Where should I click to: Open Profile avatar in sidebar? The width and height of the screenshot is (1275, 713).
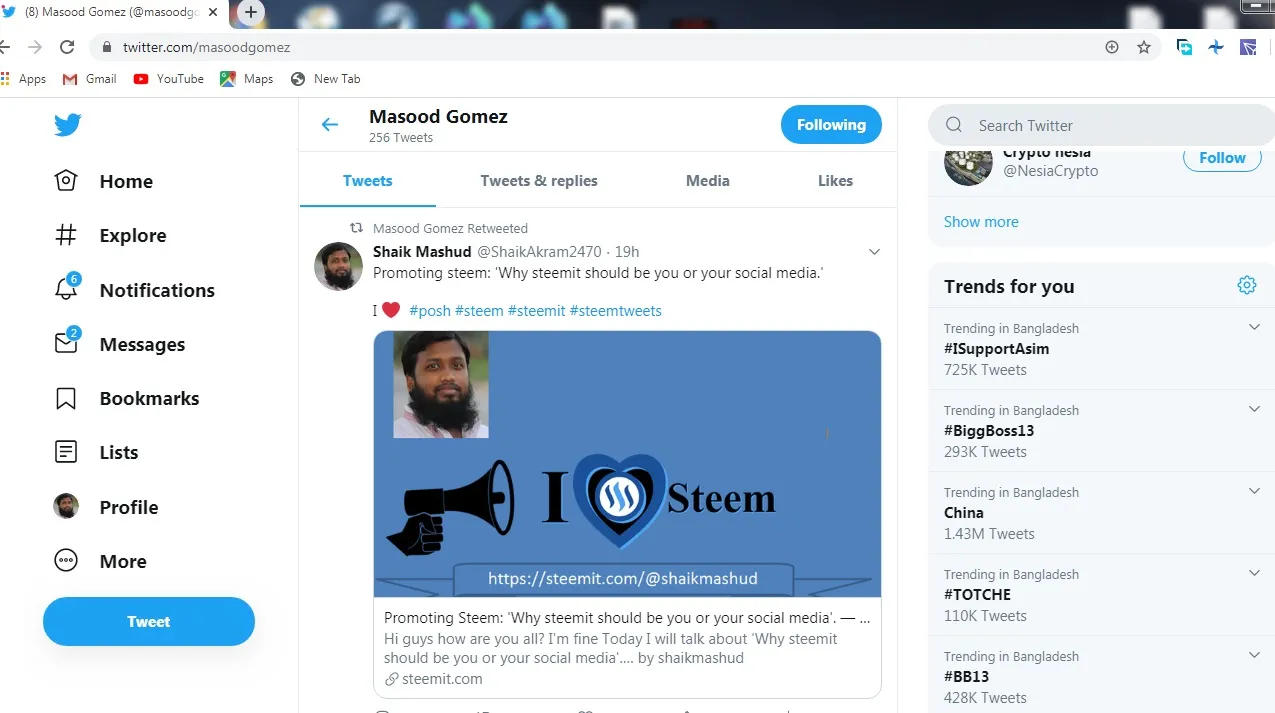[x=66, y=506]
